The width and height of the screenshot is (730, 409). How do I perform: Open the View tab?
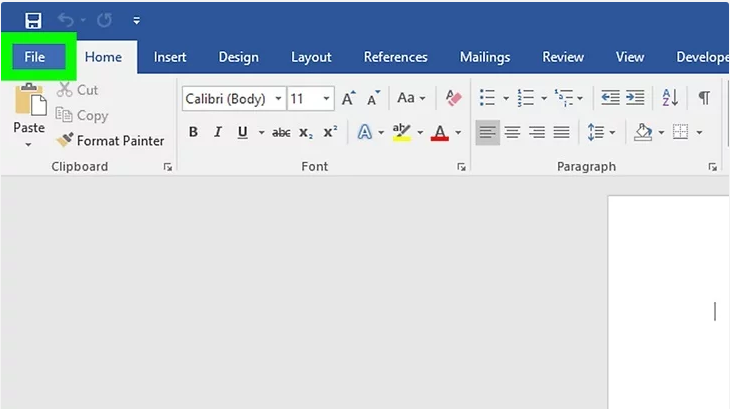click(630, 57)
